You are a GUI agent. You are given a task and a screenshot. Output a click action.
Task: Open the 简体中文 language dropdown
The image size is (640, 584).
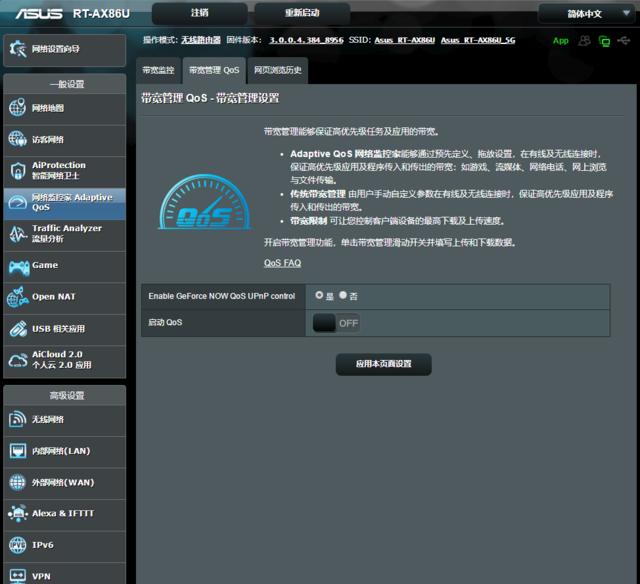pyautogui.click(x=585, y=14)
